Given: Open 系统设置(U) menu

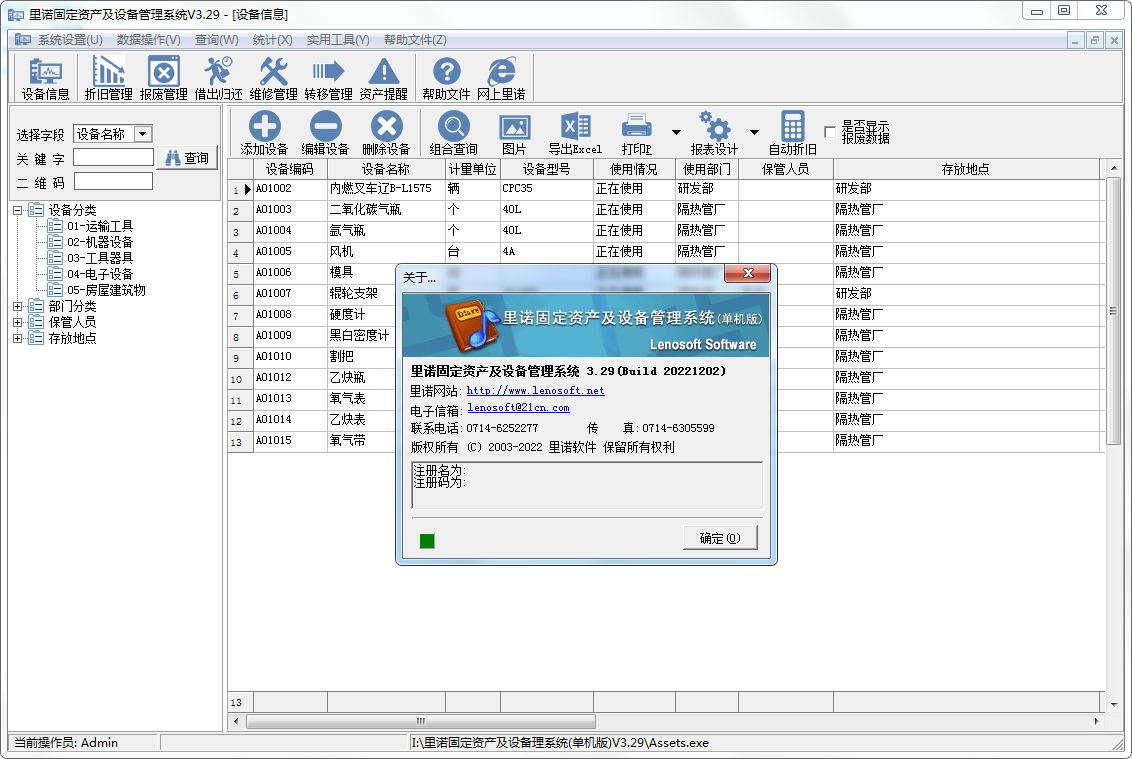Looking at the screenshot, I should pyautogui.click(x=70, y=40).
